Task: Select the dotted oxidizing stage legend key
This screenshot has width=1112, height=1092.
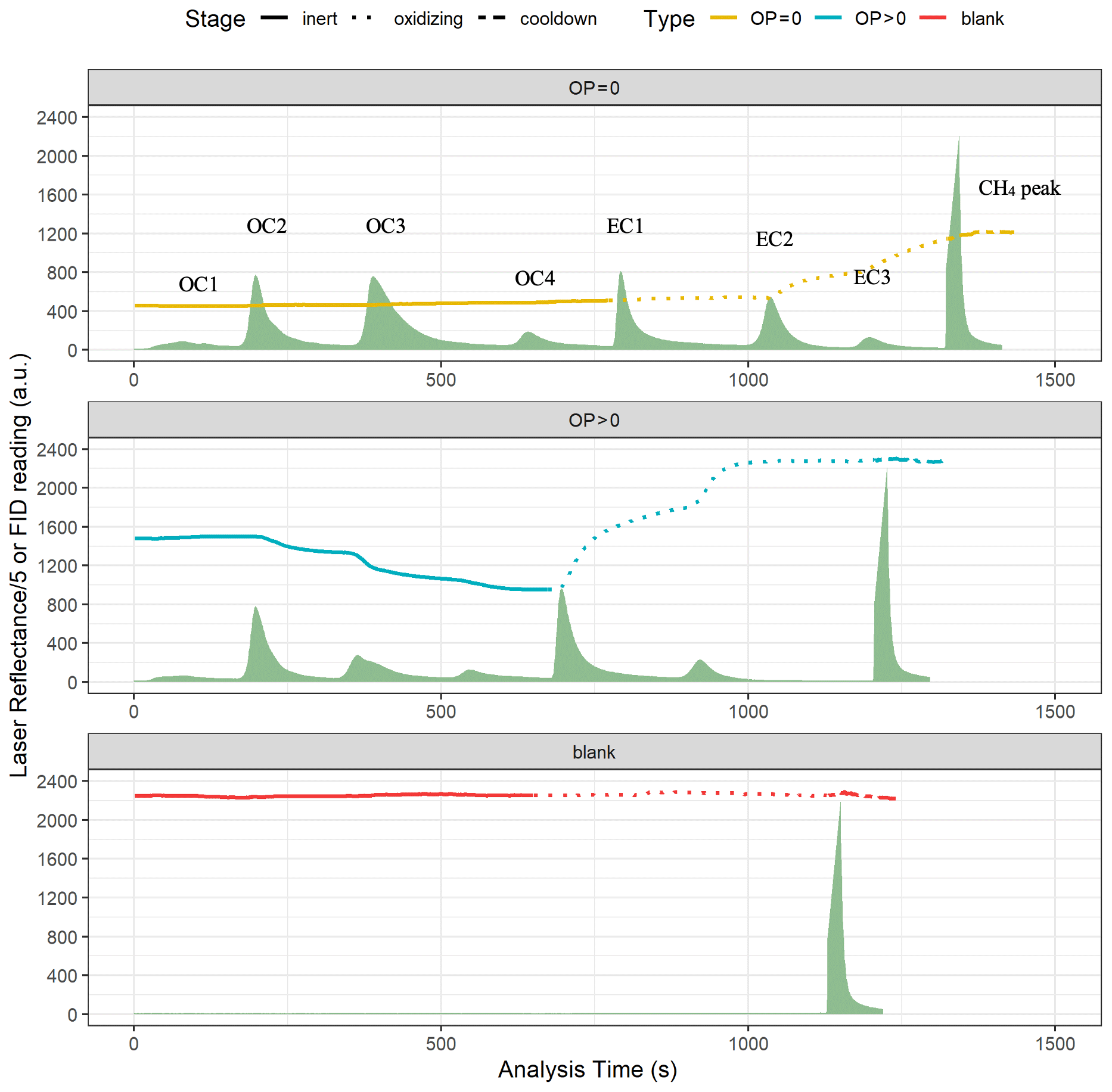Action: point(362,18)
